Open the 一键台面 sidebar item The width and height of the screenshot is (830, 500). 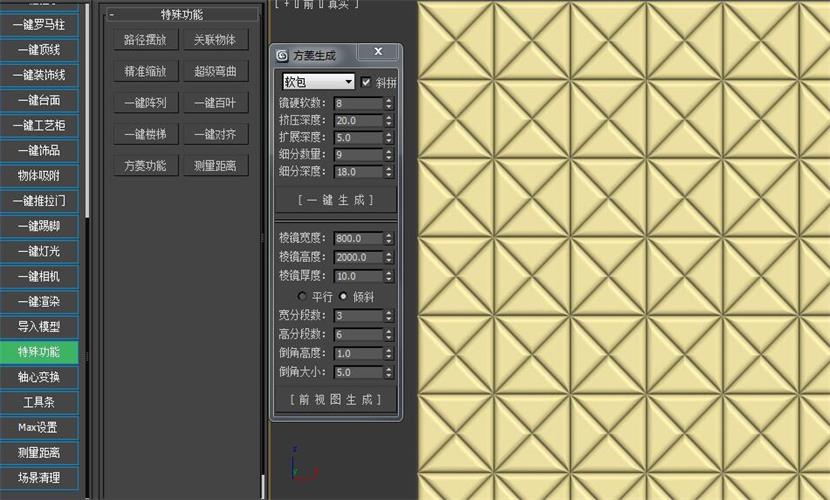coord(39,100)
